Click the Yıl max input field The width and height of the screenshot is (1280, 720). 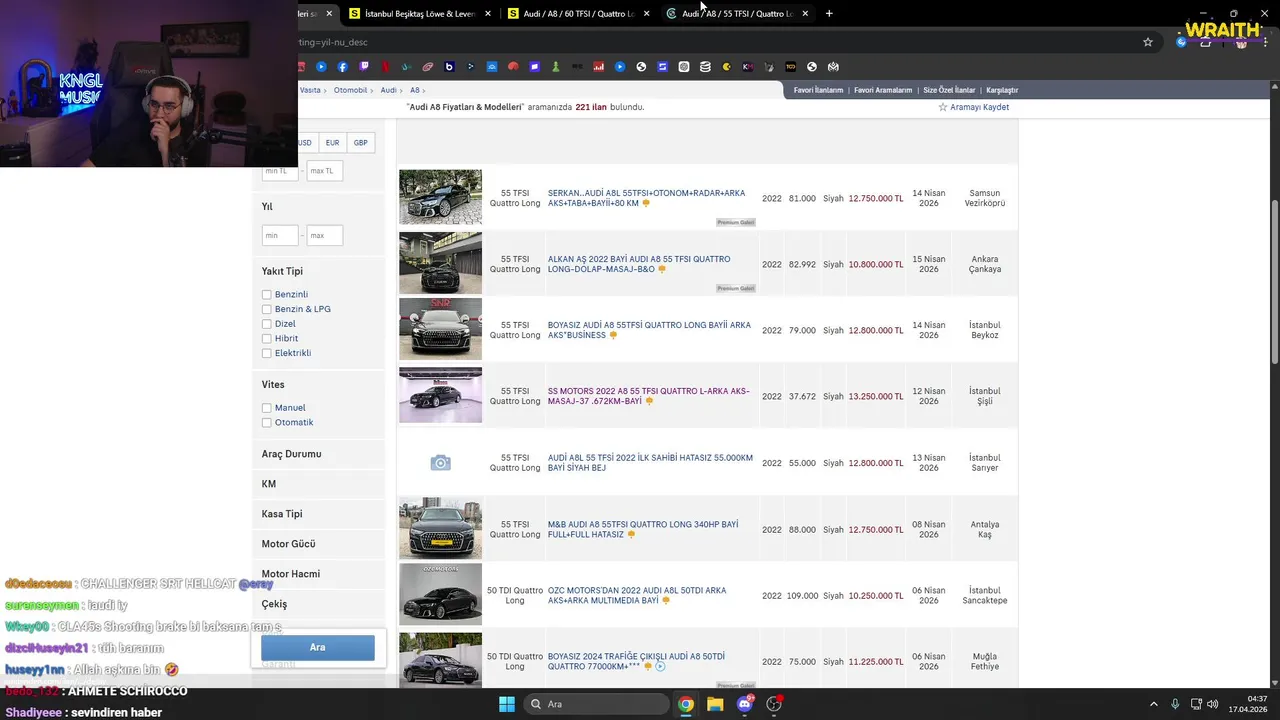coord(325,236)
